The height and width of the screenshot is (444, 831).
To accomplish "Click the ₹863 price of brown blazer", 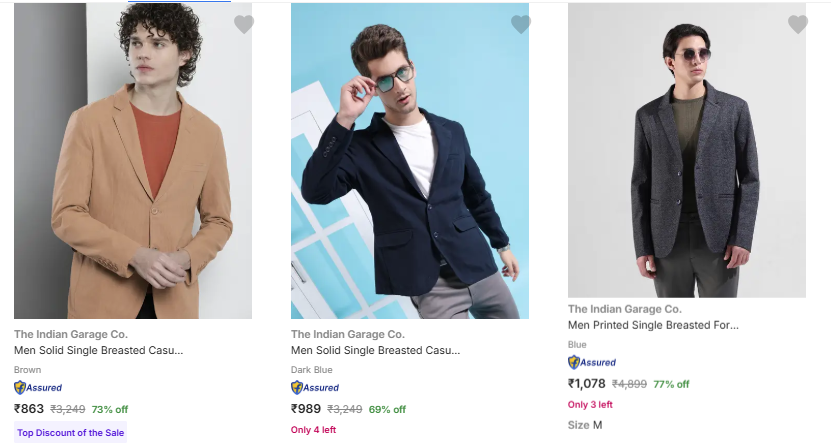I will coord(29,409).
